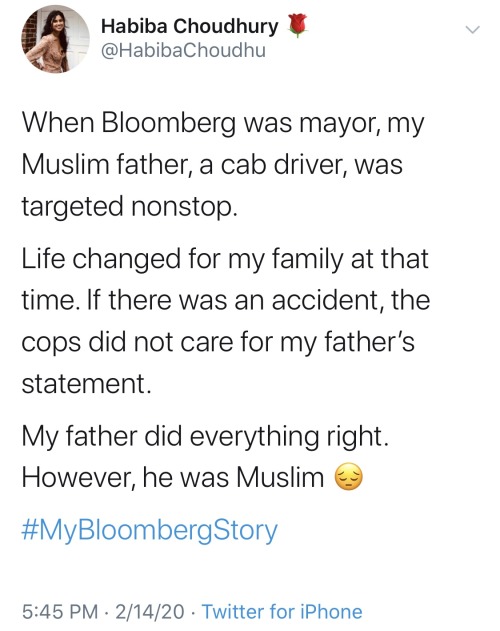The image size is (500, 631).
Task: Click the single word 'statement.'
Action: click(x=87, y=384)
